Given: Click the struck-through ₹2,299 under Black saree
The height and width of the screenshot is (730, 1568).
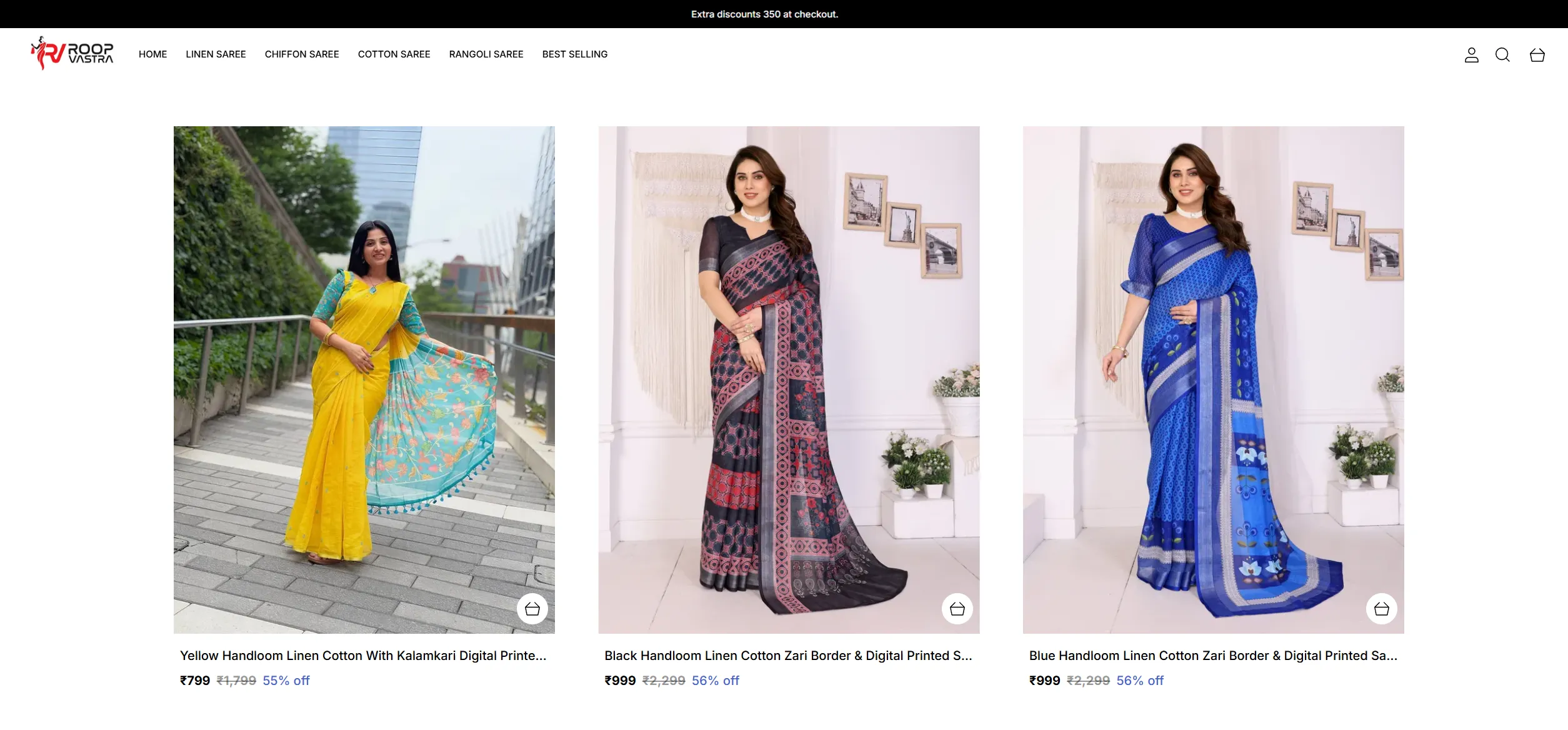Looking at the screenshot, I should pyautogui.click(x=664, y=681).
